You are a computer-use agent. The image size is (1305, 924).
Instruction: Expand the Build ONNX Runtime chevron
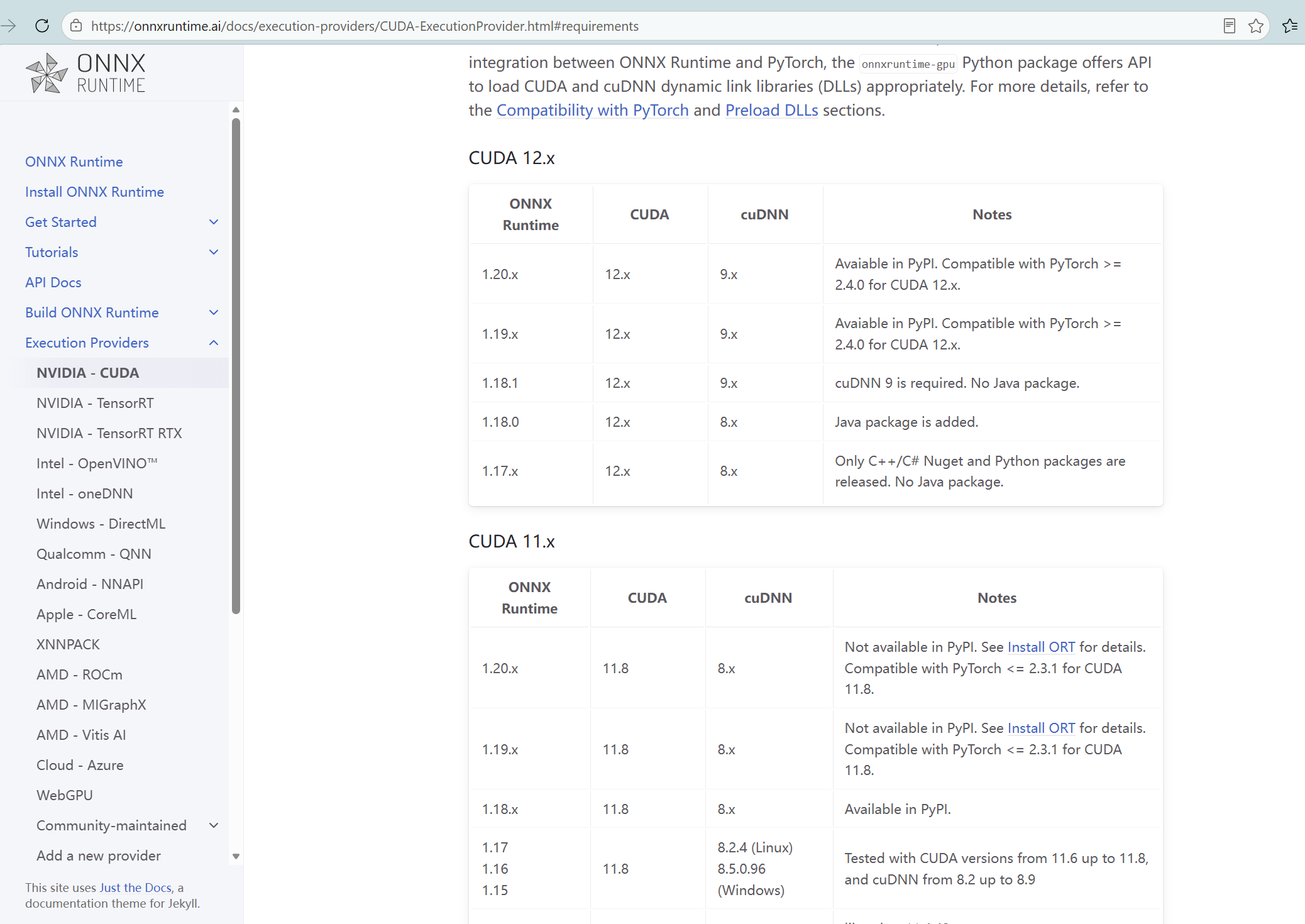tap(214, 312)
